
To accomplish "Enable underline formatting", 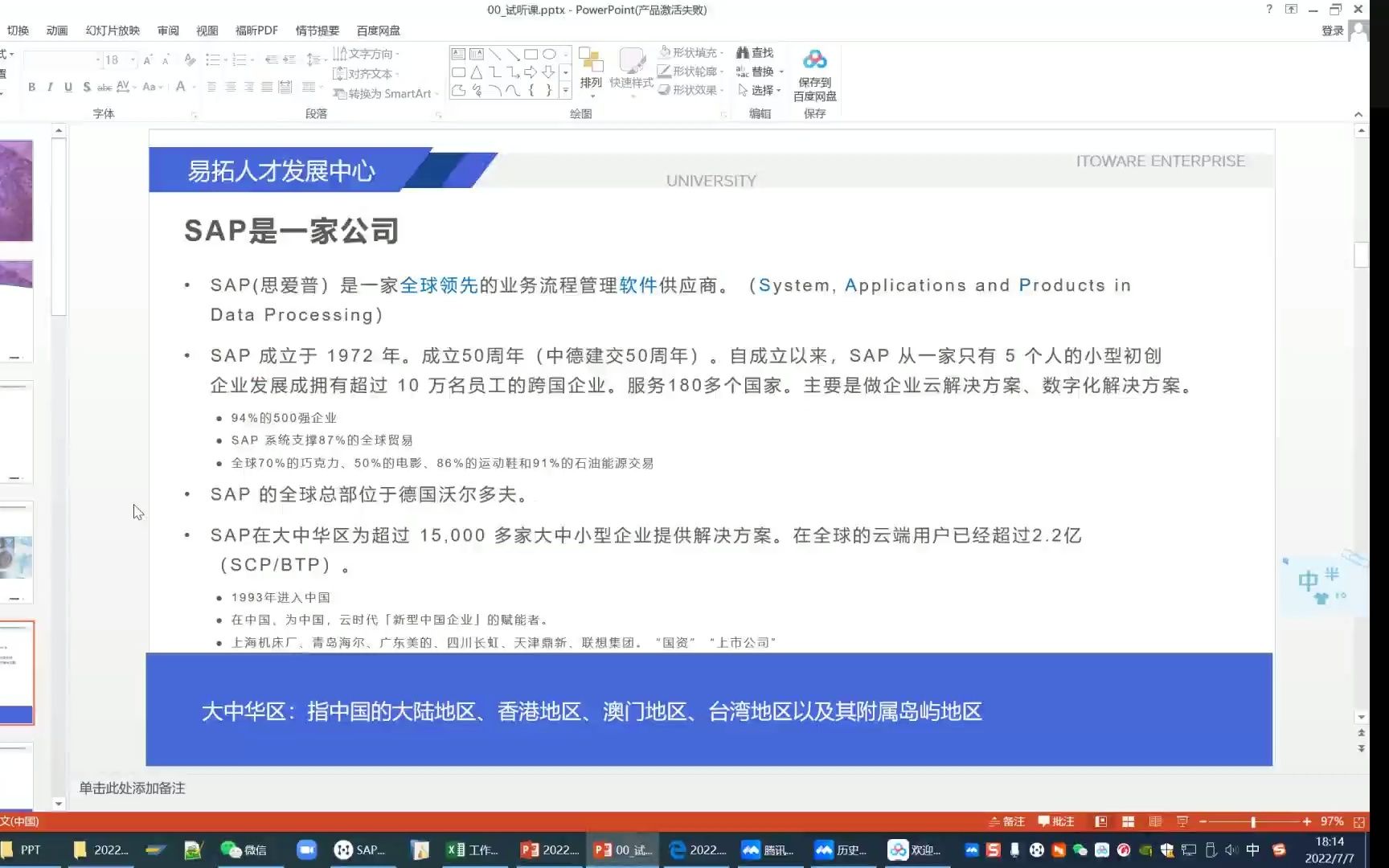I will pyautogui.click(x=68, y=87).
